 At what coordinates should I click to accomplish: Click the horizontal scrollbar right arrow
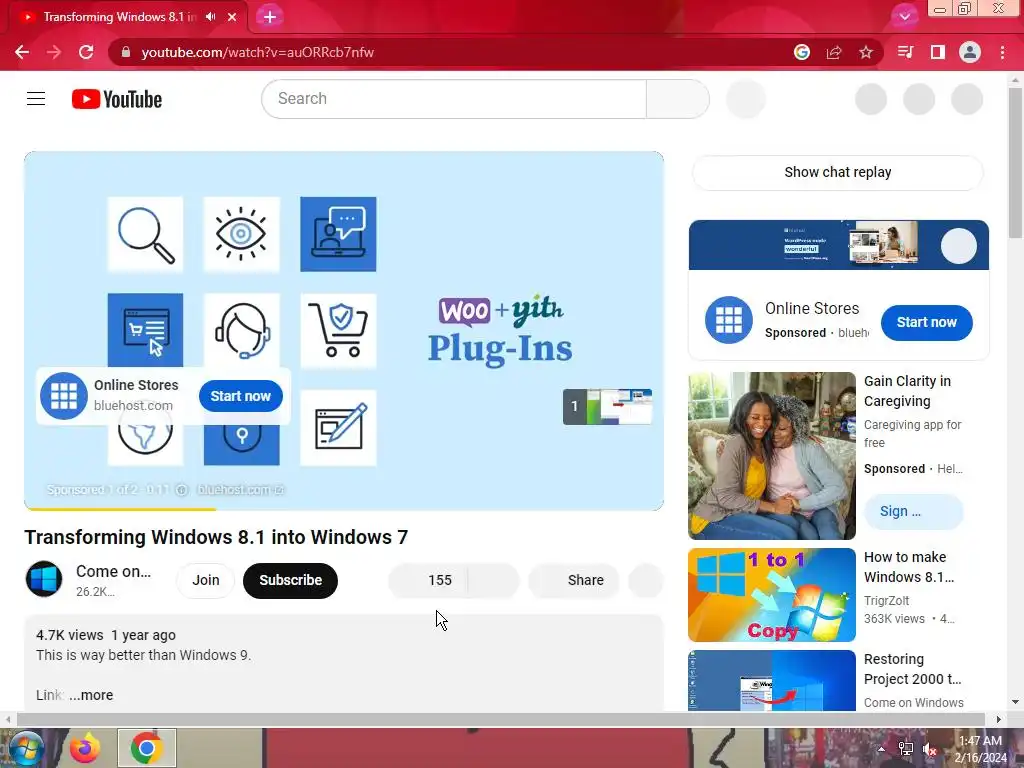[x=998, y=719]
